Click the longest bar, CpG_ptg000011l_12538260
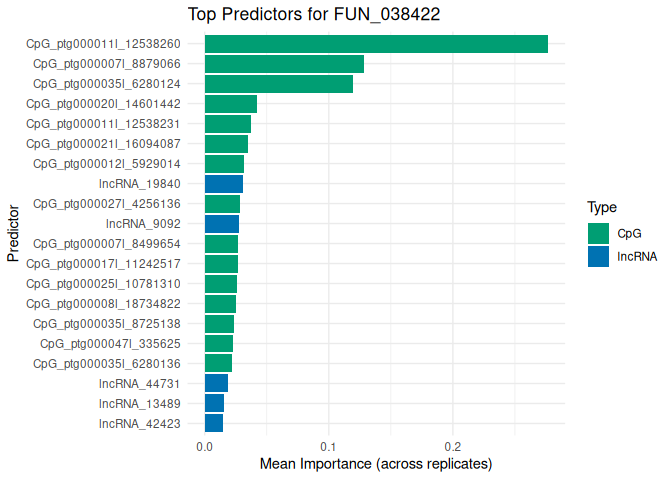Screen dimensions: 672x480 point(376,44)
